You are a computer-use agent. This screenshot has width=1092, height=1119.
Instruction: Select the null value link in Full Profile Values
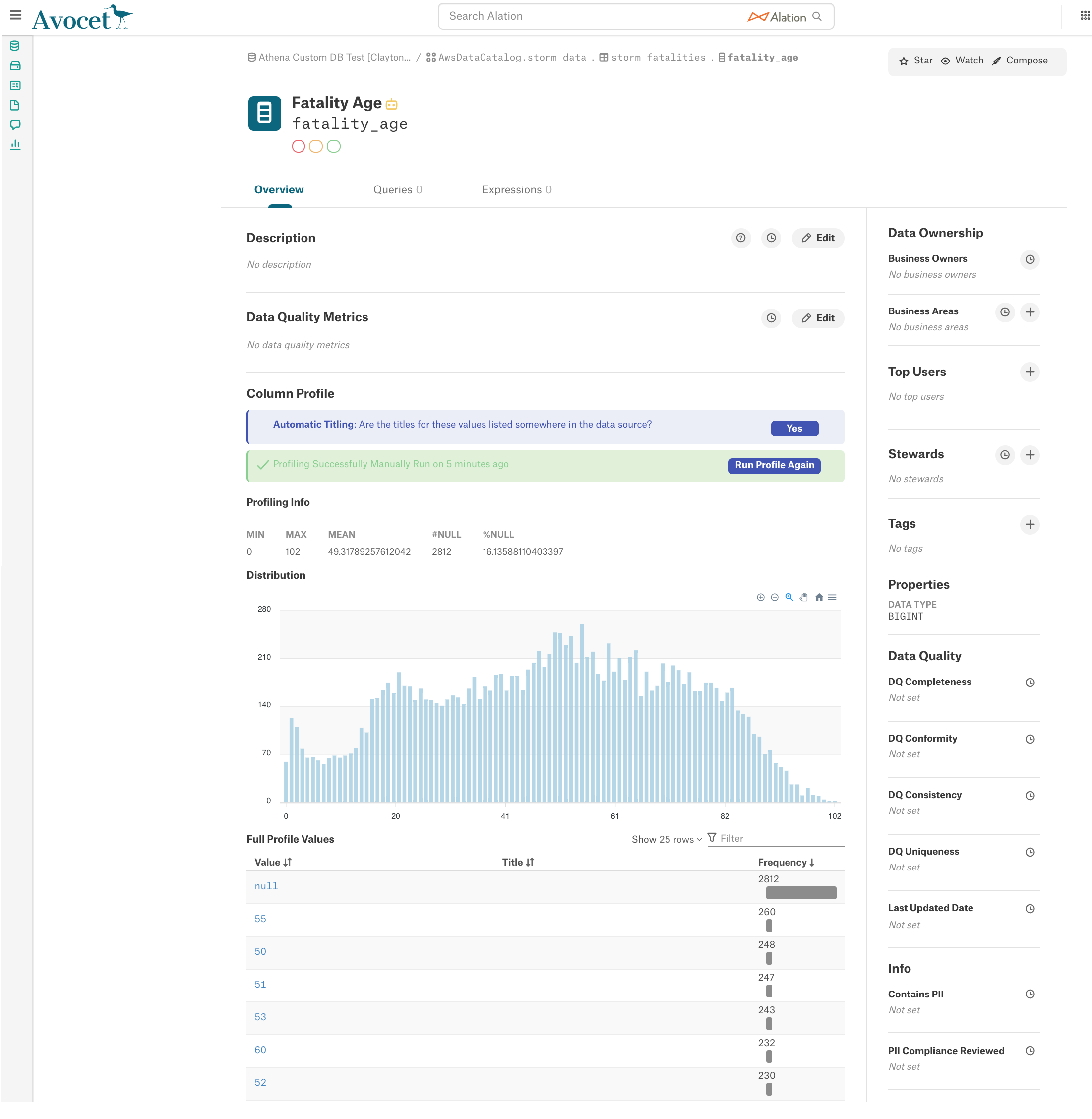pos(266,885)
